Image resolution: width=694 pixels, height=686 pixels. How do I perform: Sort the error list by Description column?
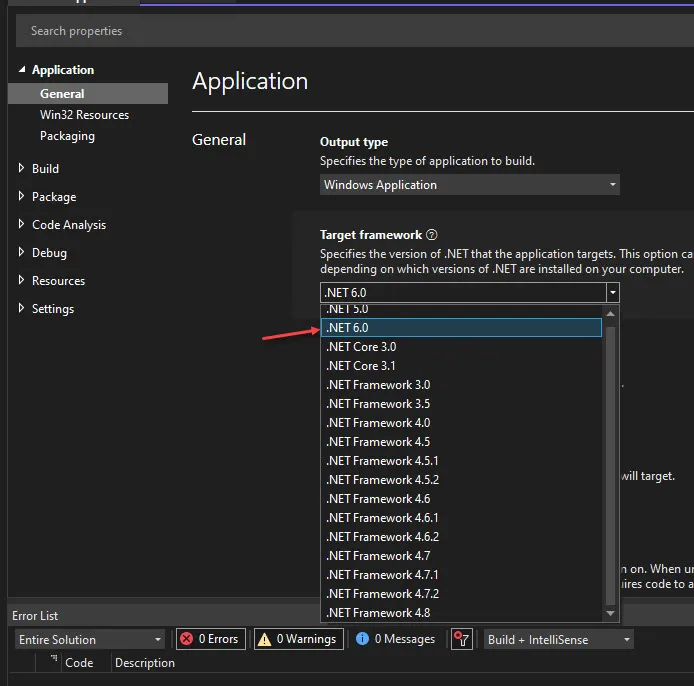(145, 663)
